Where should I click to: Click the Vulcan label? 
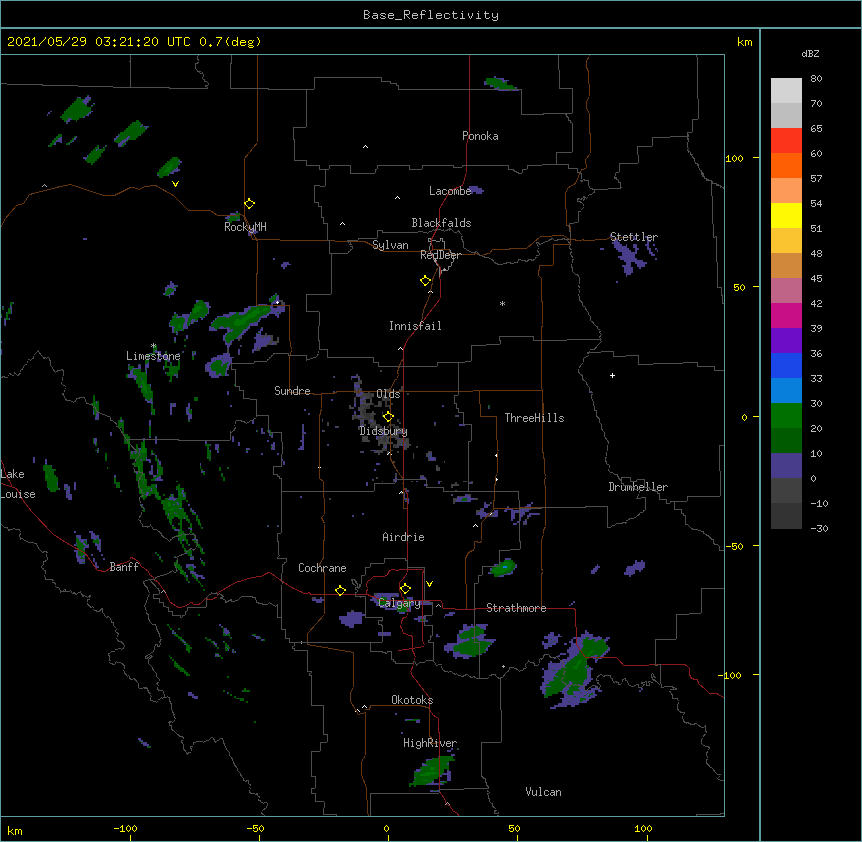click(543, 792)
